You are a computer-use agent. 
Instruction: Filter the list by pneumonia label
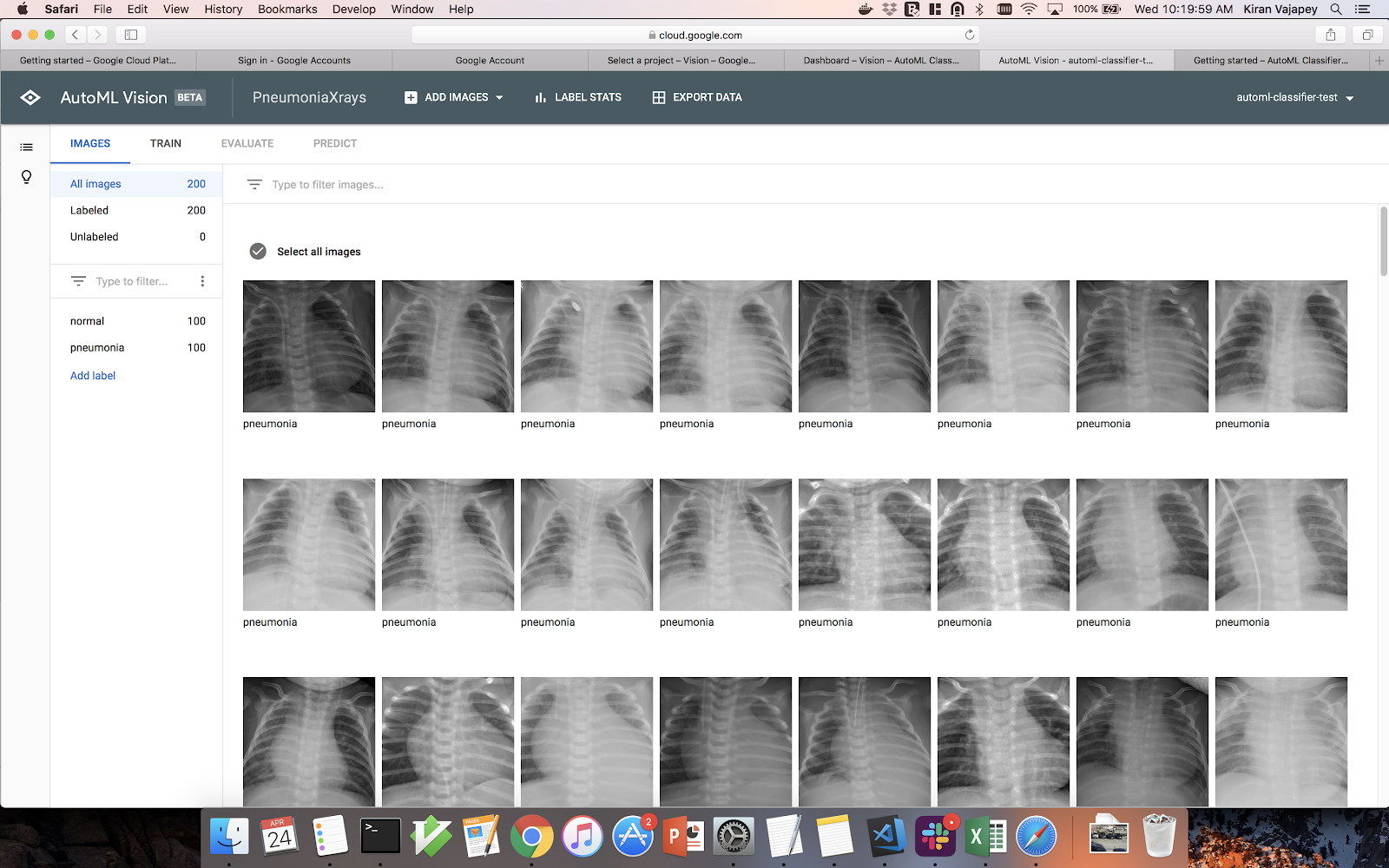point(97,347)
